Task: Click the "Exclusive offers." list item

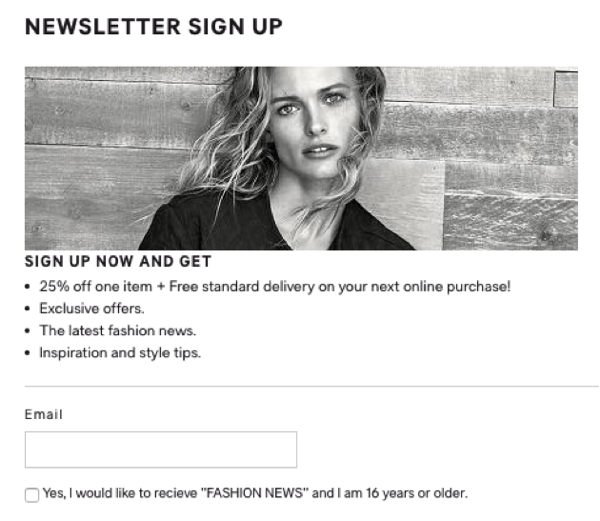Action: pos(92,308)
